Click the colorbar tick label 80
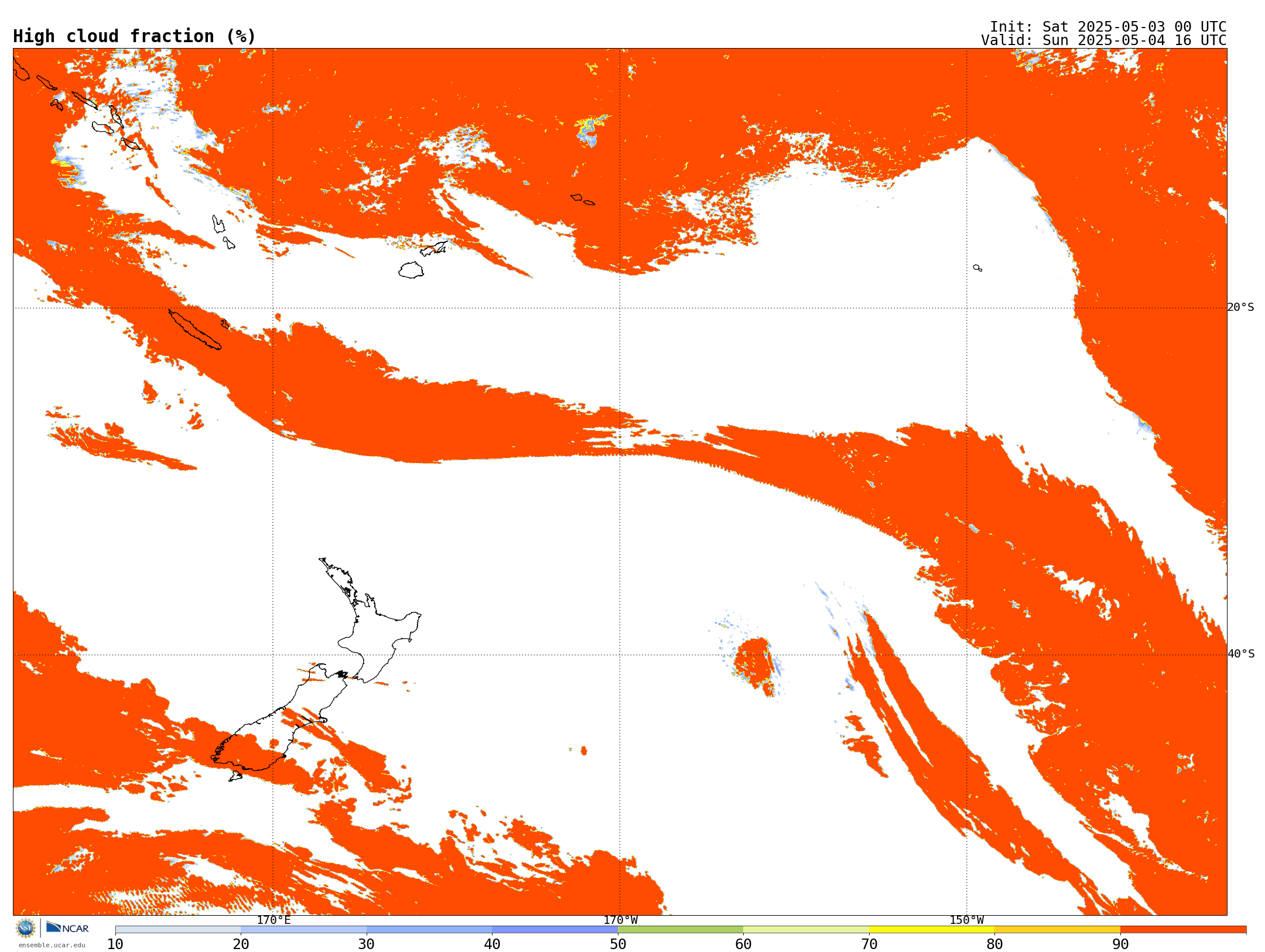 click(994, 944)
